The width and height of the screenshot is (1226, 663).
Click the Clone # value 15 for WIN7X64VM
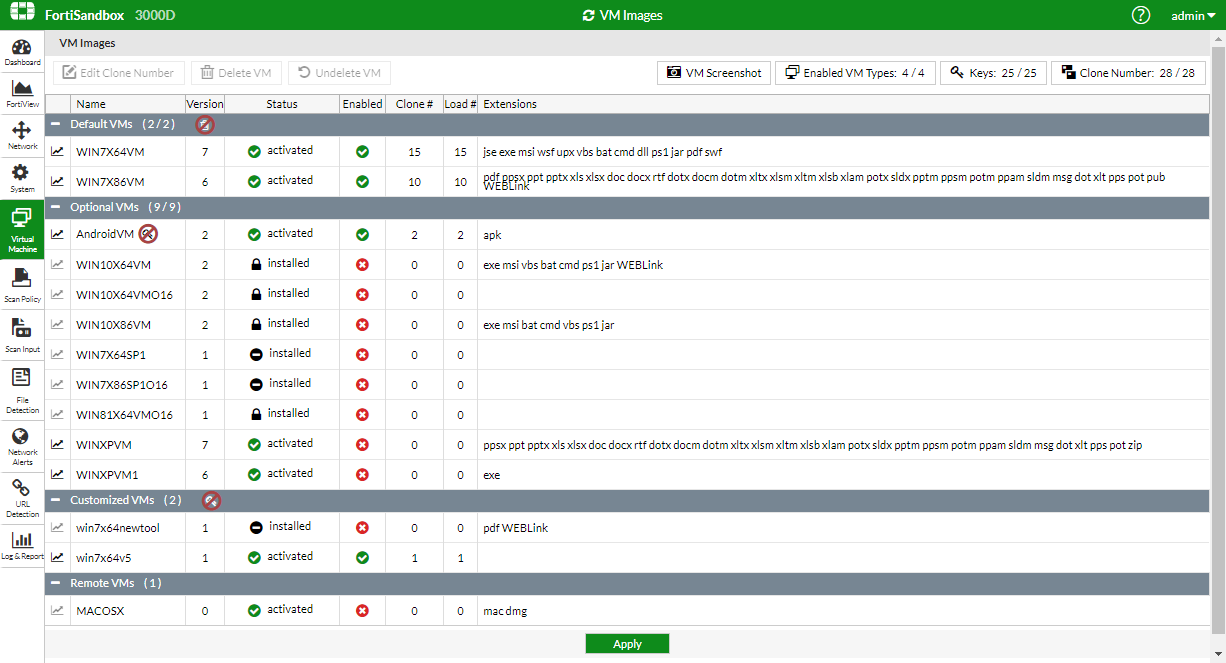(x=414, y=152)
